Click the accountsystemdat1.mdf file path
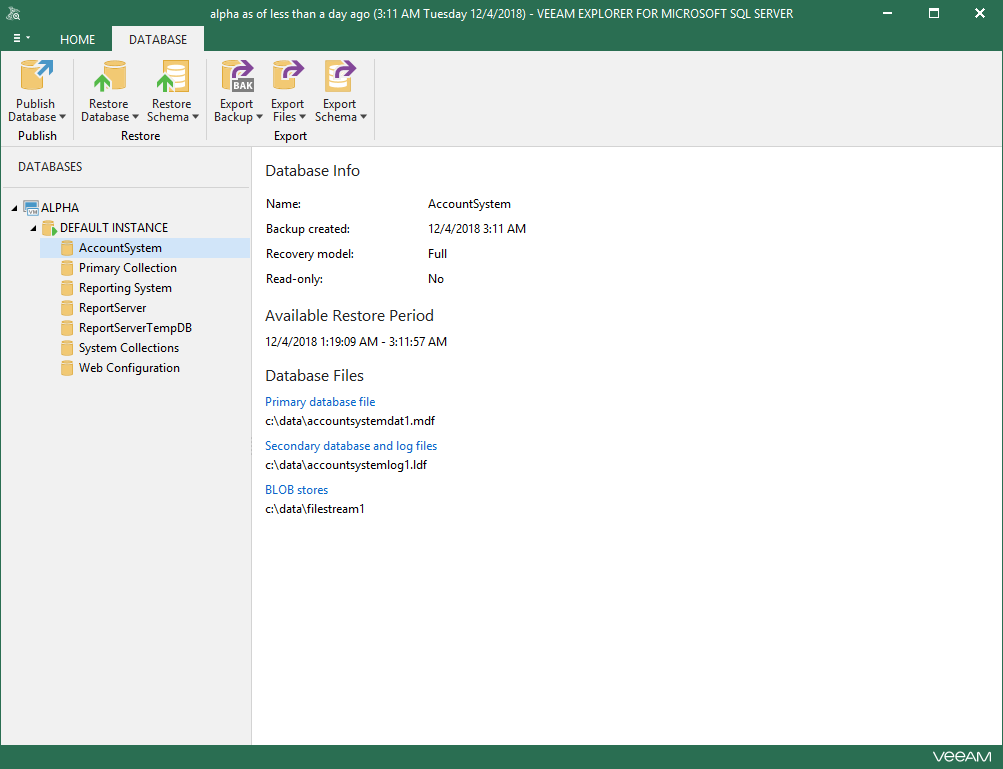This screenshot has width=1003, height=769. [350, 421]
